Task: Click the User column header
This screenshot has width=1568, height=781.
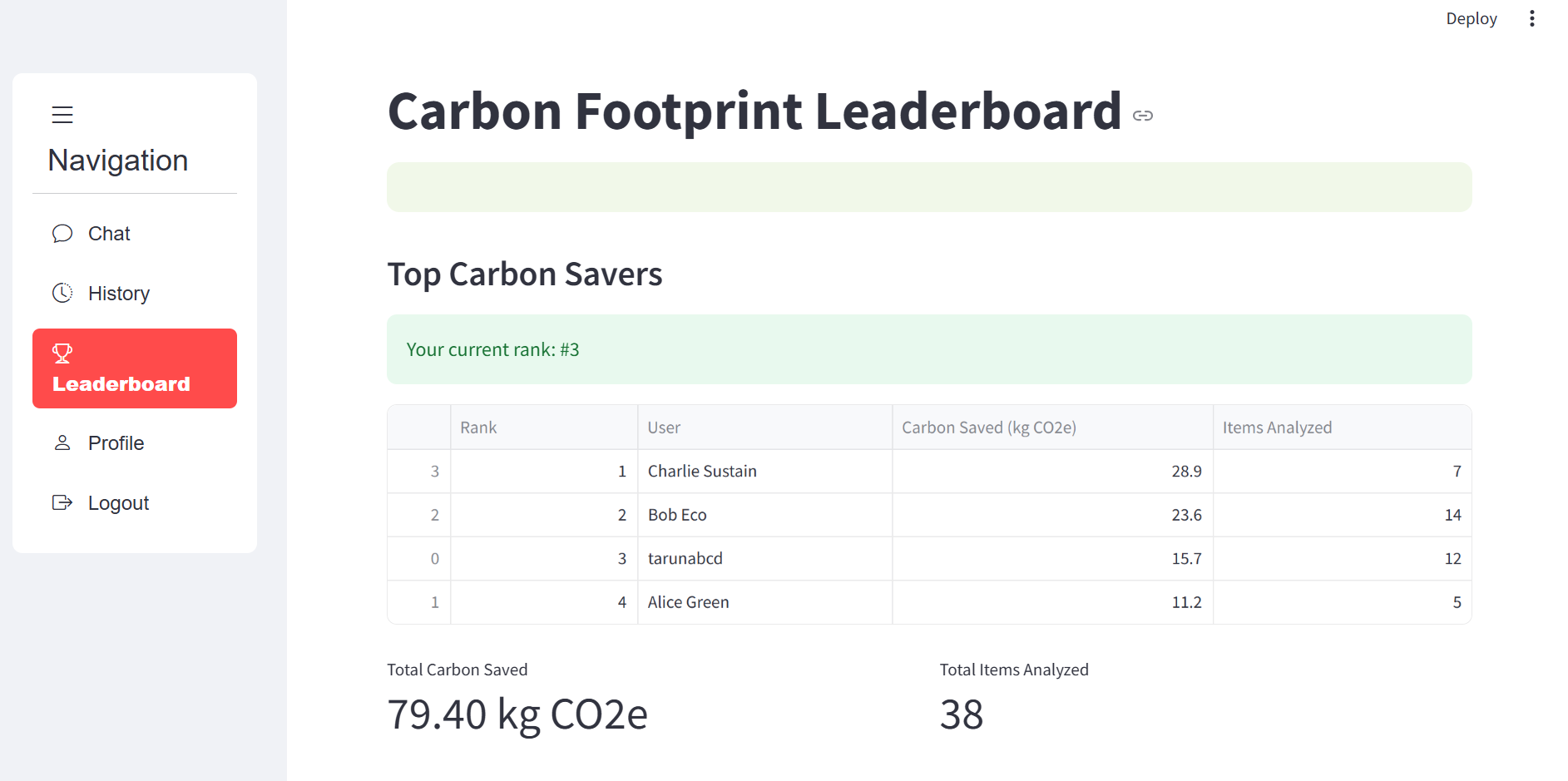Action: 765,428
